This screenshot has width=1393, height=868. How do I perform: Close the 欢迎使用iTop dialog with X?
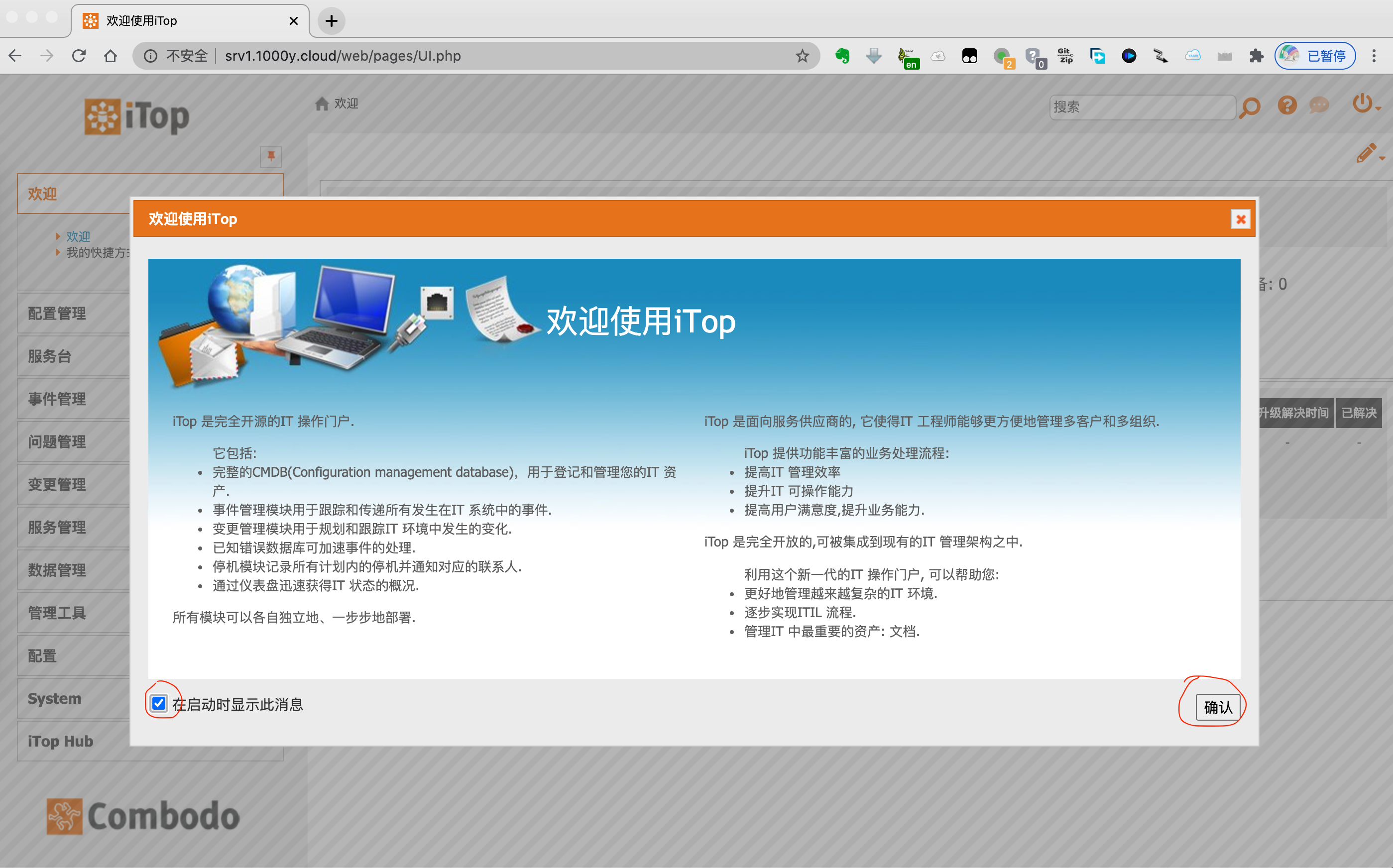click(1240, 219)
